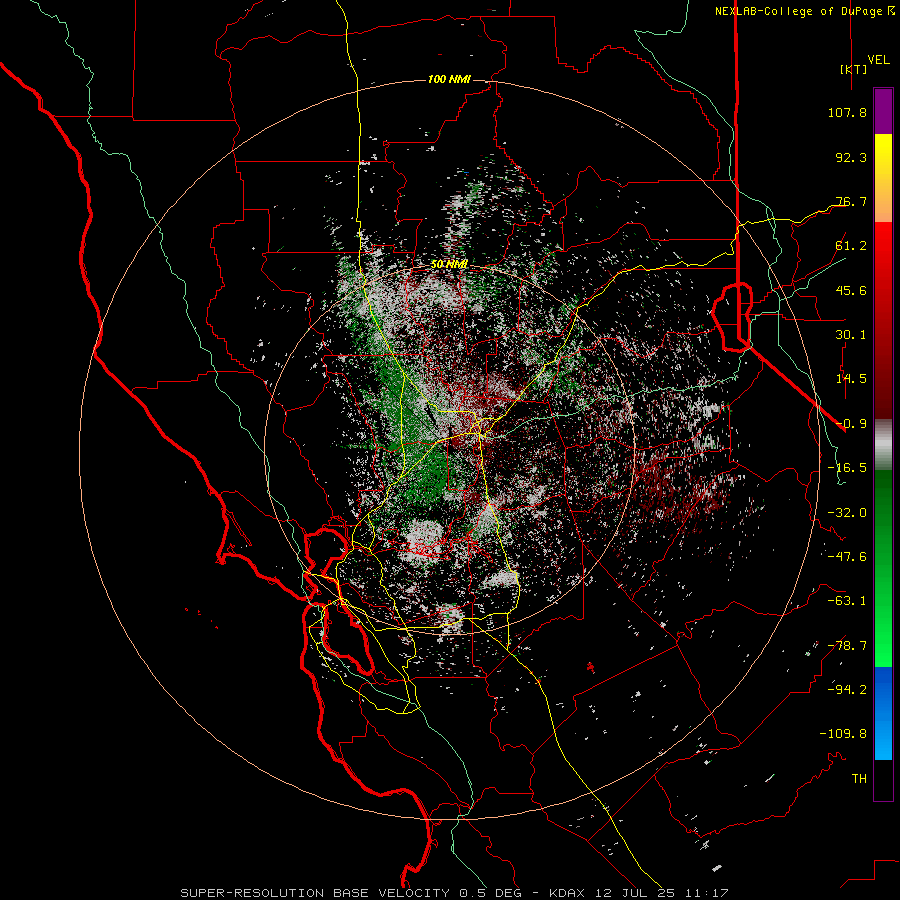
Task: Click the VEL legend title
Action: (878, 59)
